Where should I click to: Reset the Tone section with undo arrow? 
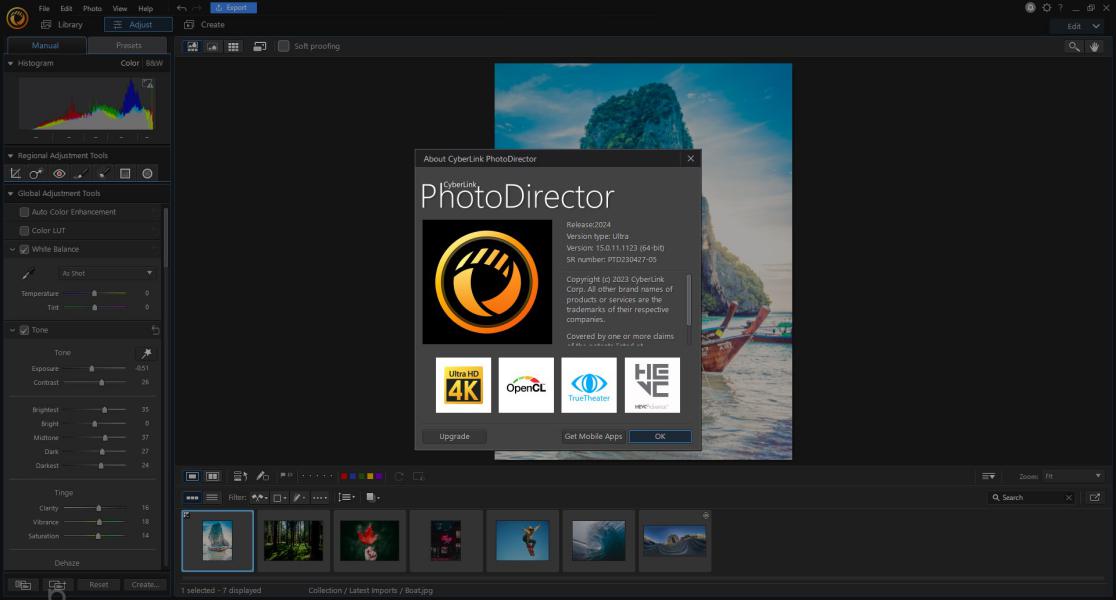coord(155,330)
